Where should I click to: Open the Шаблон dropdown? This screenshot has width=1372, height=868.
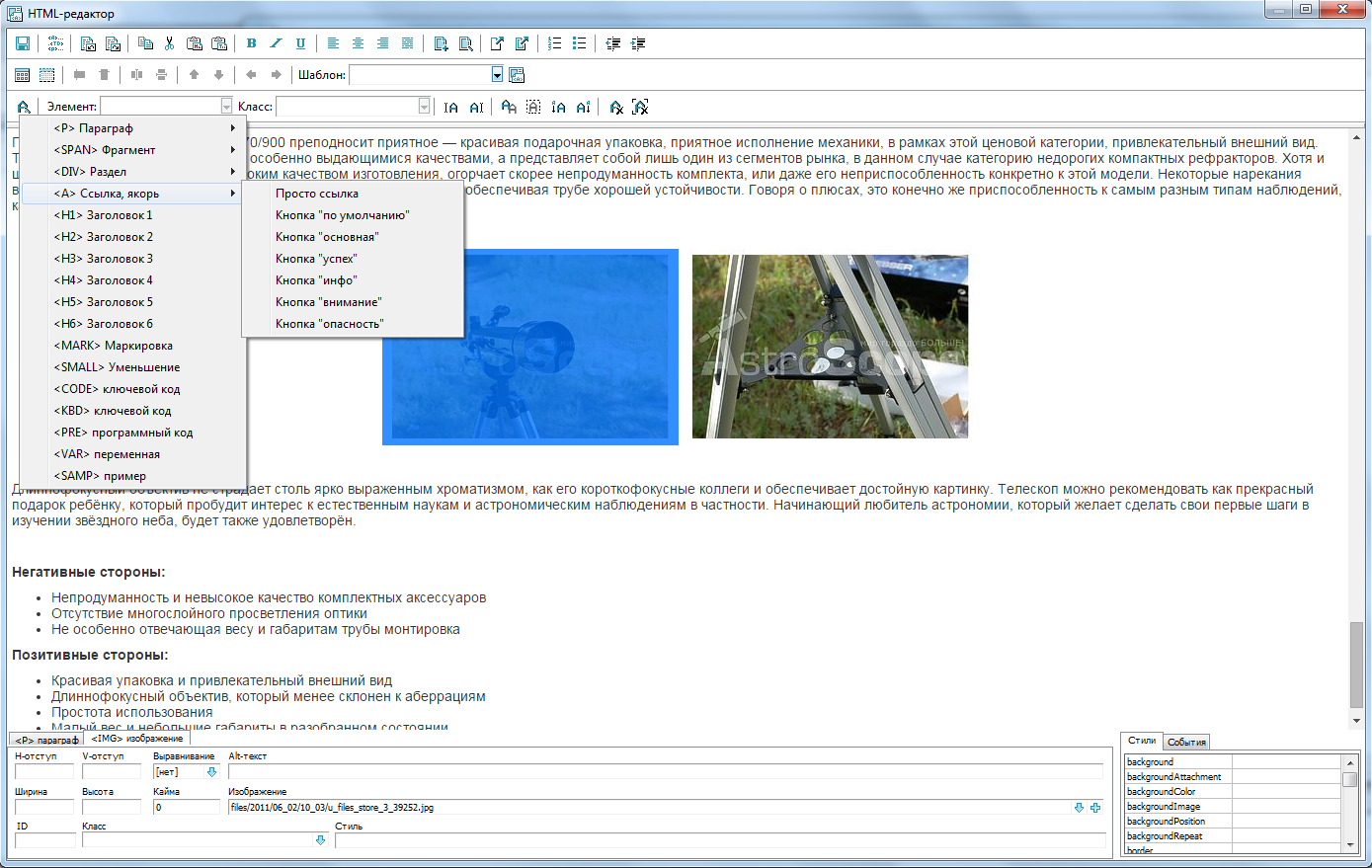(x=497, y=75)
